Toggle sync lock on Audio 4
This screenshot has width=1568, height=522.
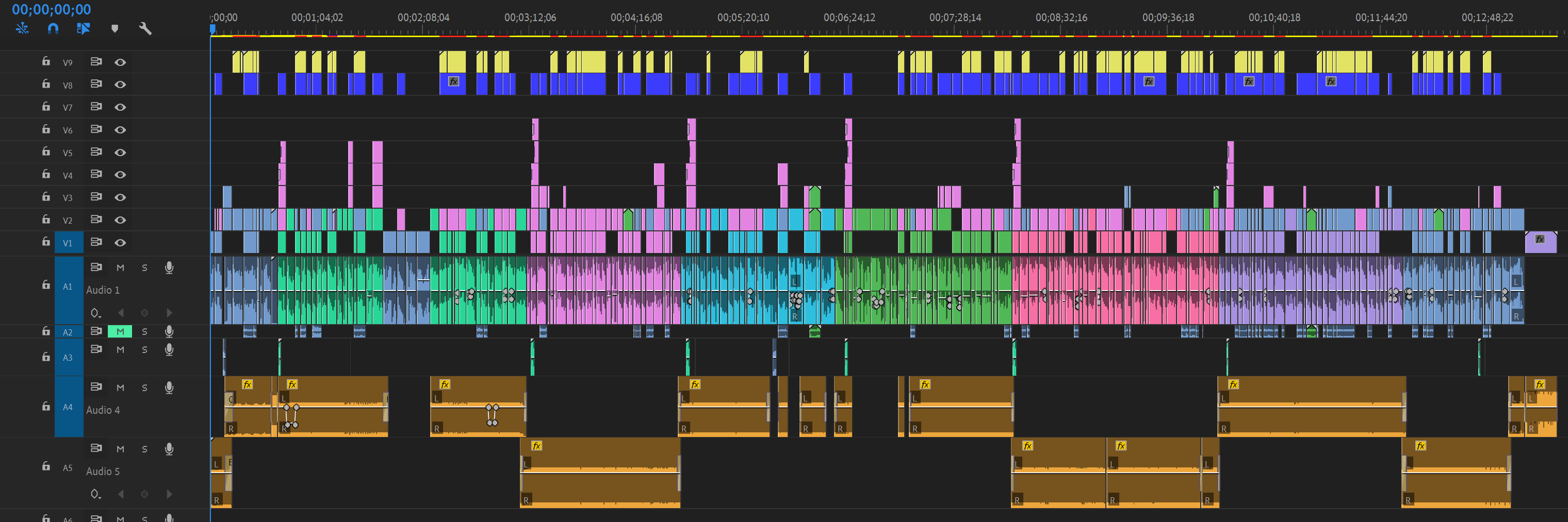coord(96,387)
